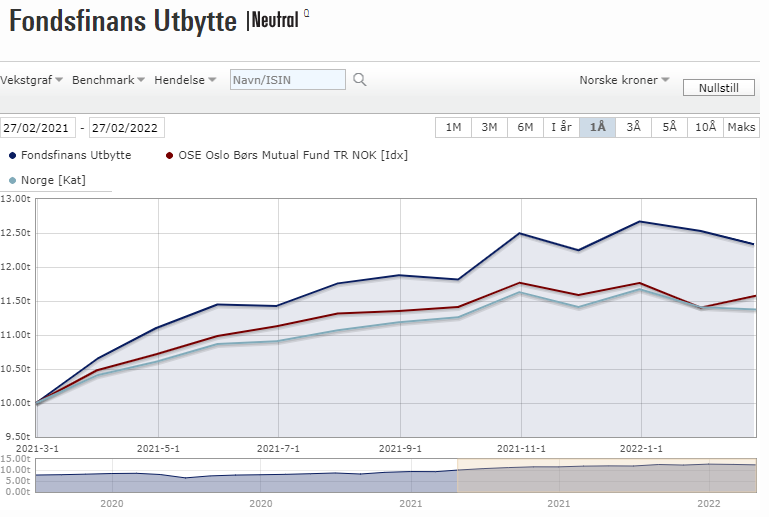
Task: Click the dark blue Fondsfinans Utbytte legend dot
Action: click(13, 155)
